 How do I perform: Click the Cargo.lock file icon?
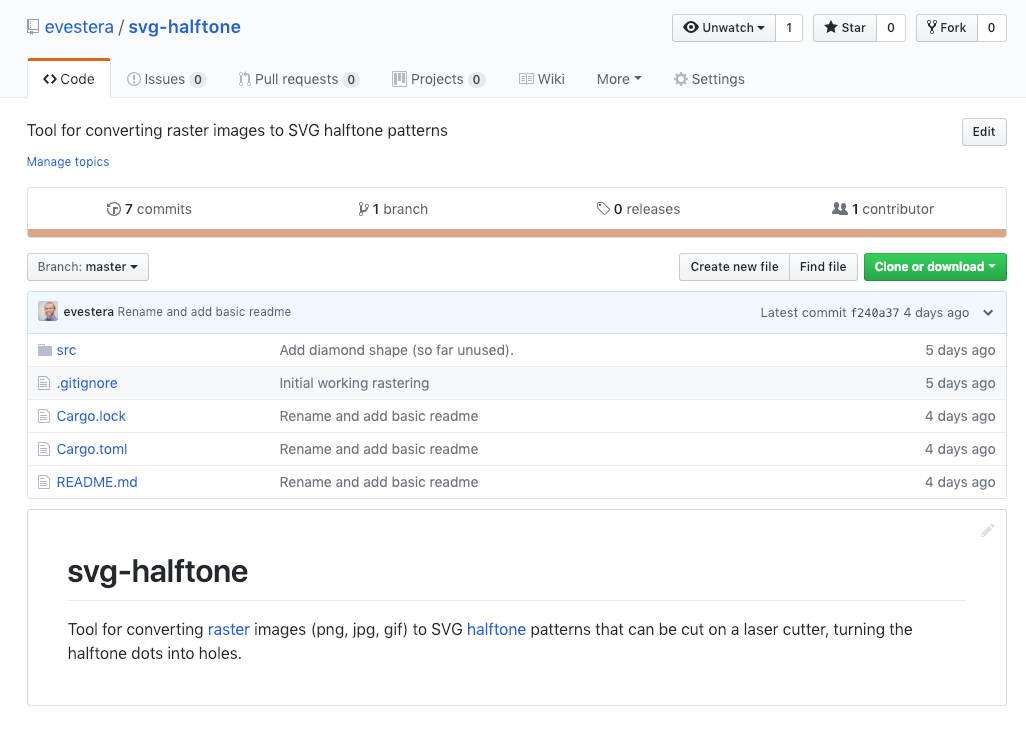coord(44,416)
